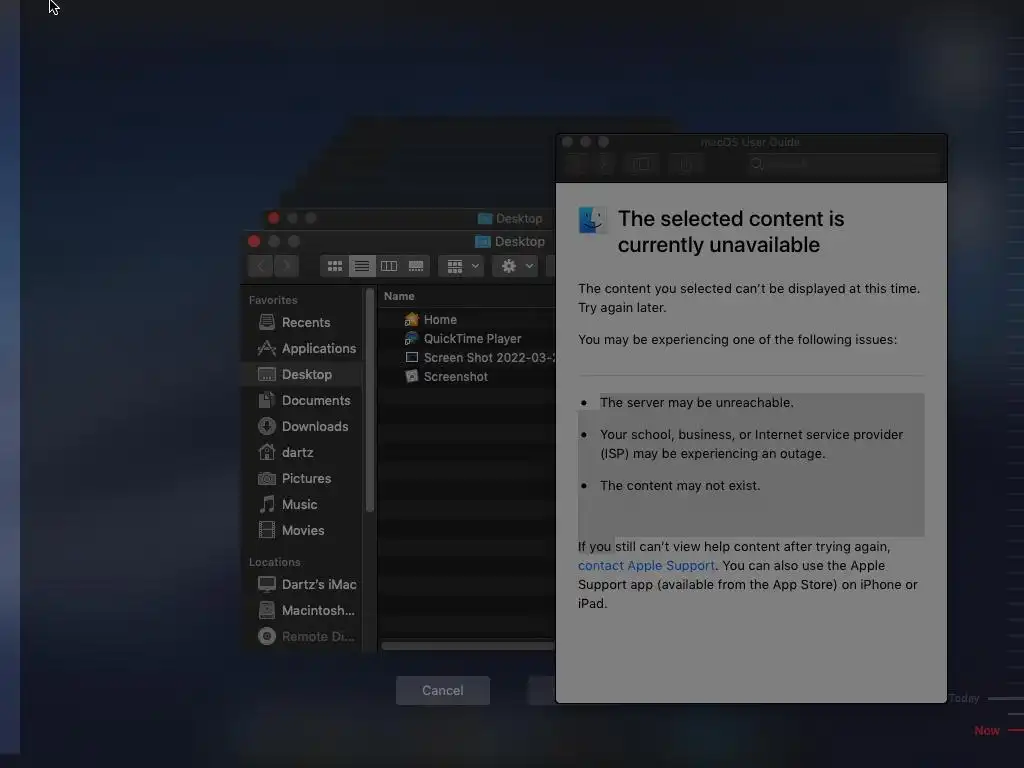Image resolution: width=1024 pixels, height=768 pixels.
Task: Open Movies in Finder sidebar
Action: [x=301, y=530]
